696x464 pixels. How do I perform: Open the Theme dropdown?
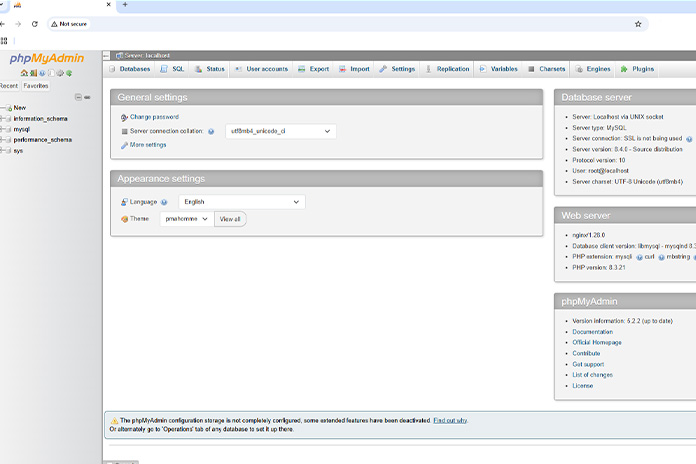187,218
